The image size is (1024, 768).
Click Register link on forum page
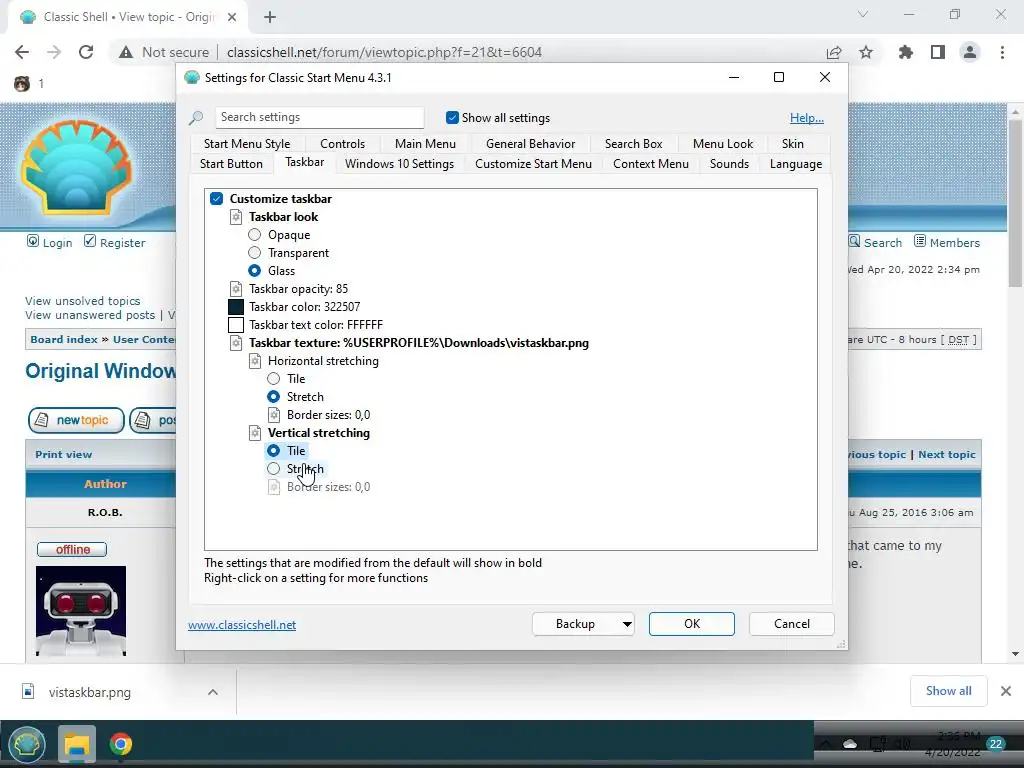(x=122, y=243)
